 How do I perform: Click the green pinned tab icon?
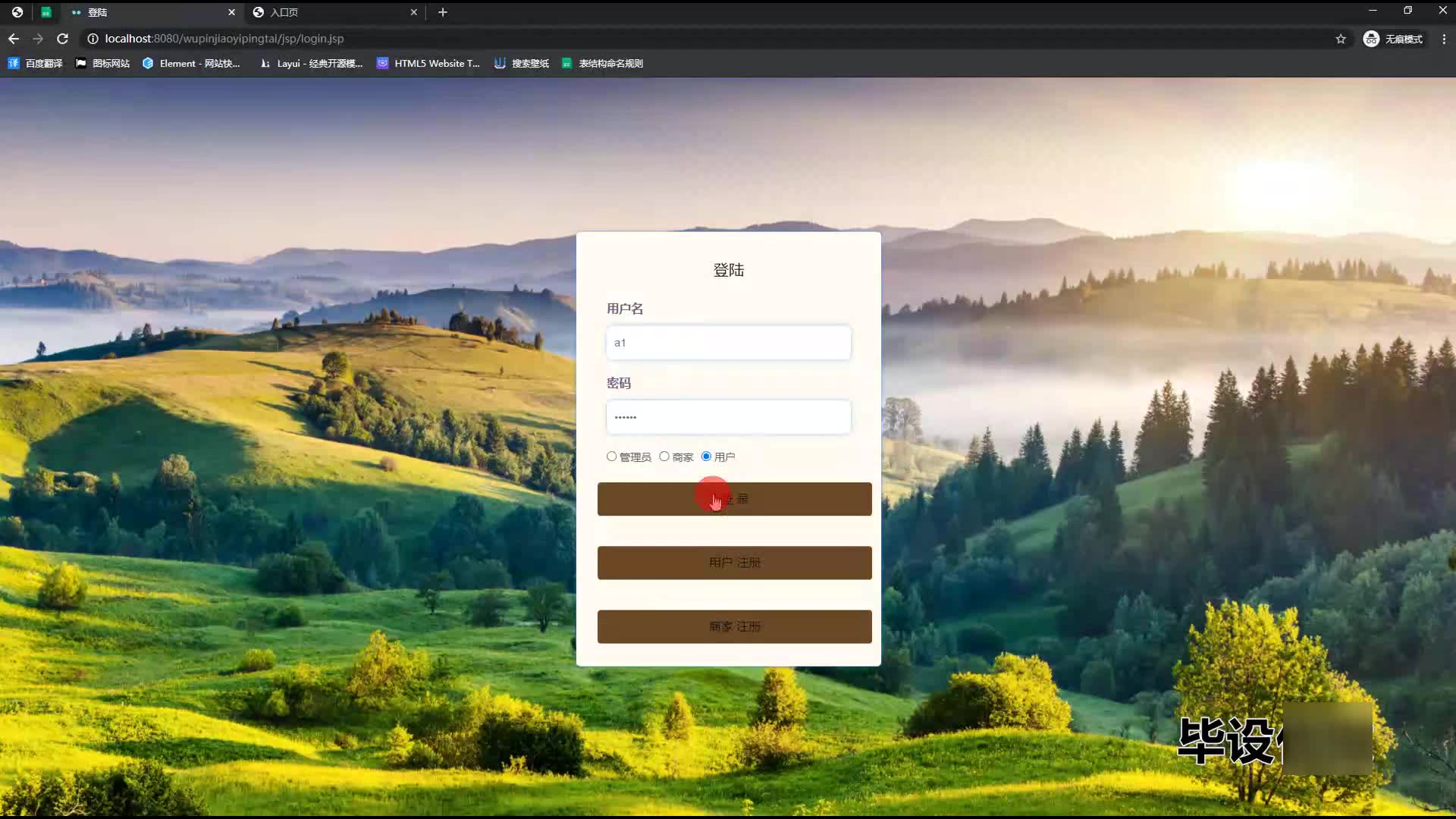click(46, 12)
